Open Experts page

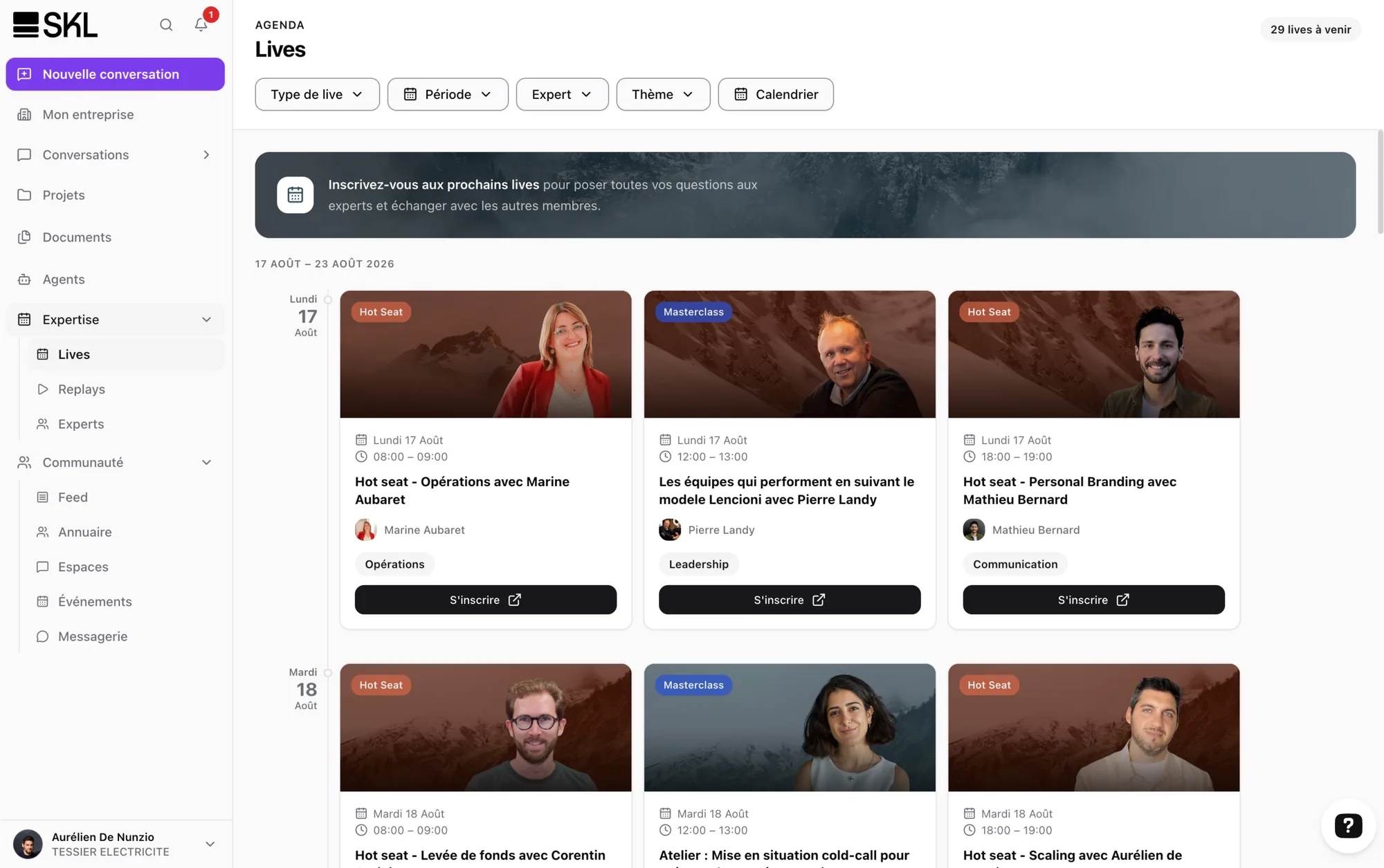[x=126, y=424]
